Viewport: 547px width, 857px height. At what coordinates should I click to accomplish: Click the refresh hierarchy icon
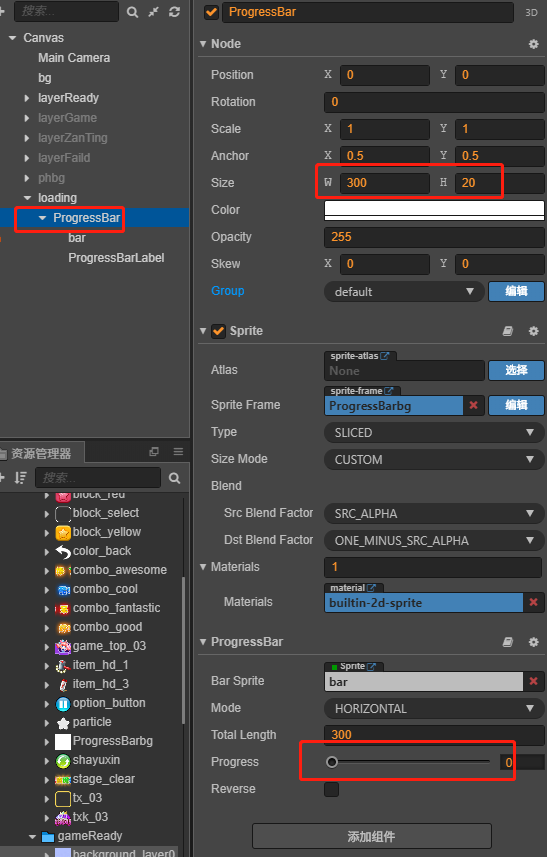tap(174, 12)
